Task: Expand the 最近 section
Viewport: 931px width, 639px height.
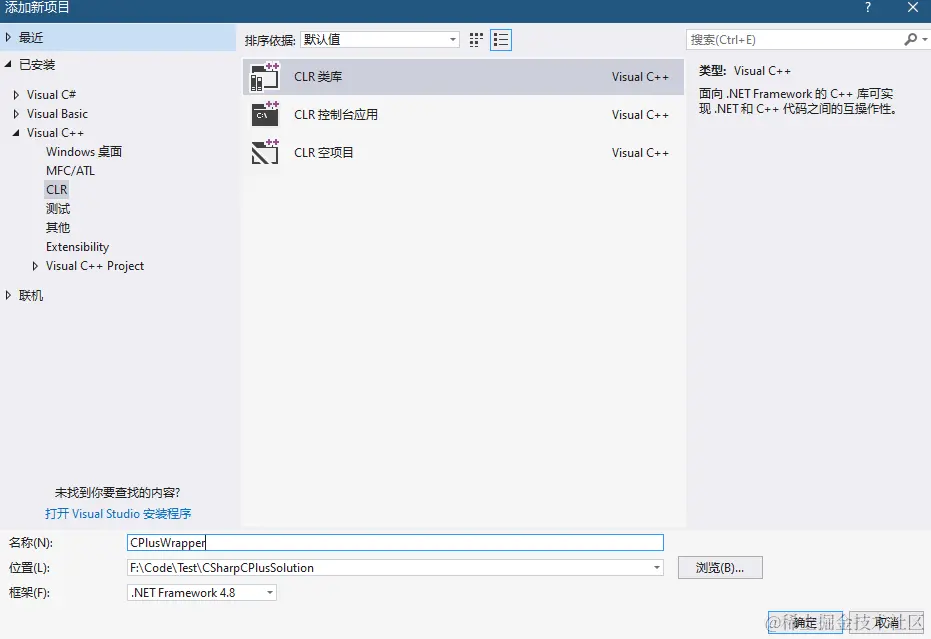Action: [8, 37]
